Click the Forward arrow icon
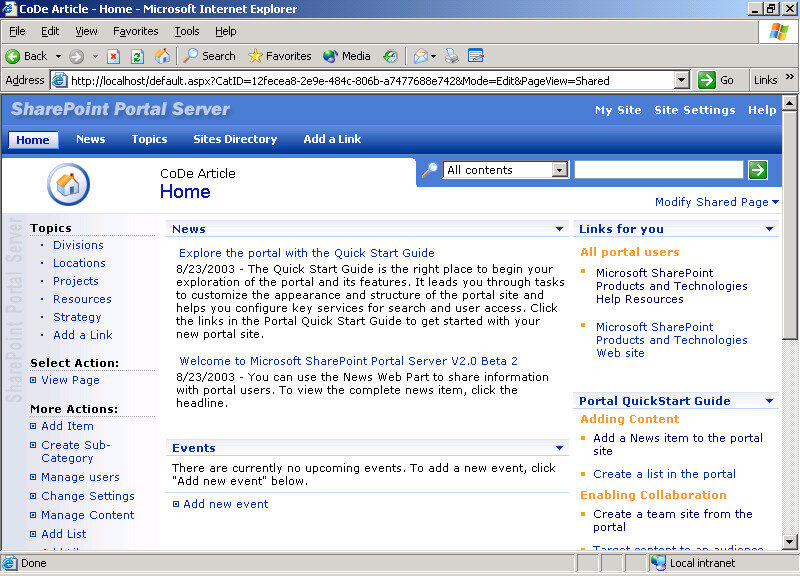This screenshot has width=800, height=576. pos(77,56)
